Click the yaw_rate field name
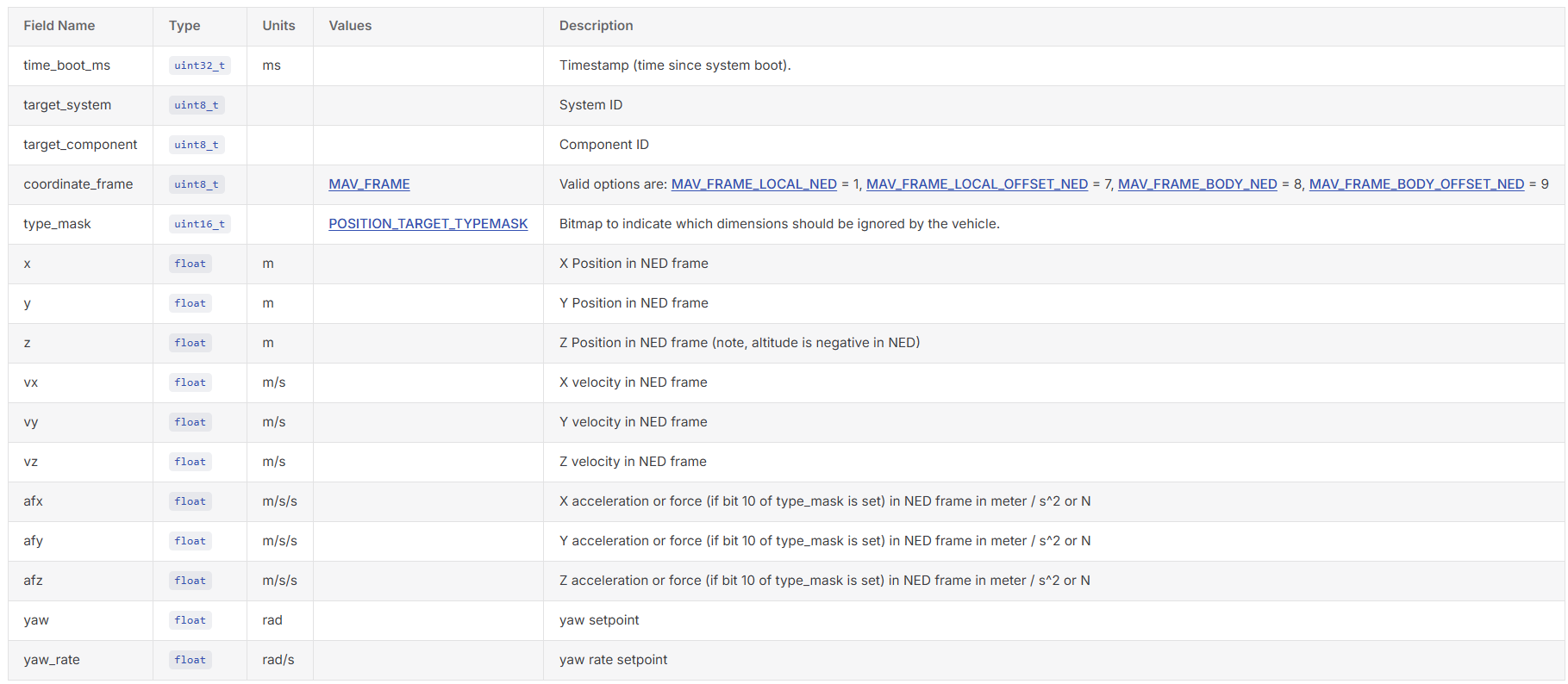The width and height of the screenshot is (1568, 684). pyautogui.click(x=52, y=660)
